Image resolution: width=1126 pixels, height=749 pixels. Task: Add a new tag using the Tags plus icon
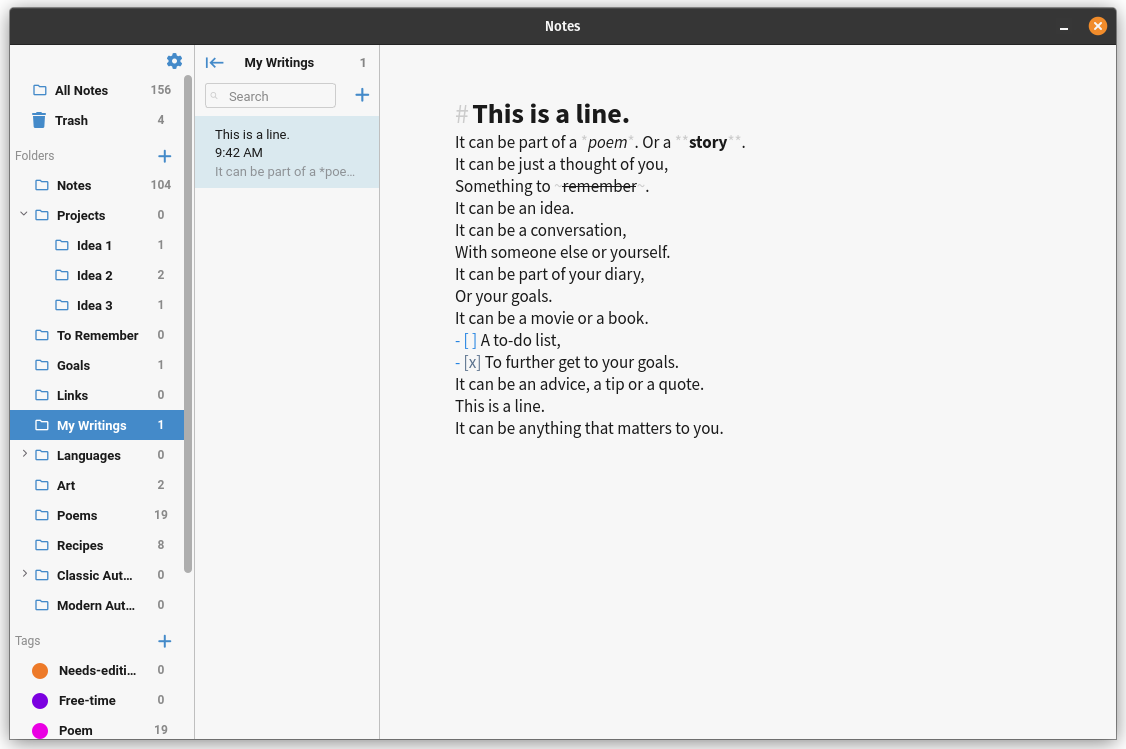(164, 641)
